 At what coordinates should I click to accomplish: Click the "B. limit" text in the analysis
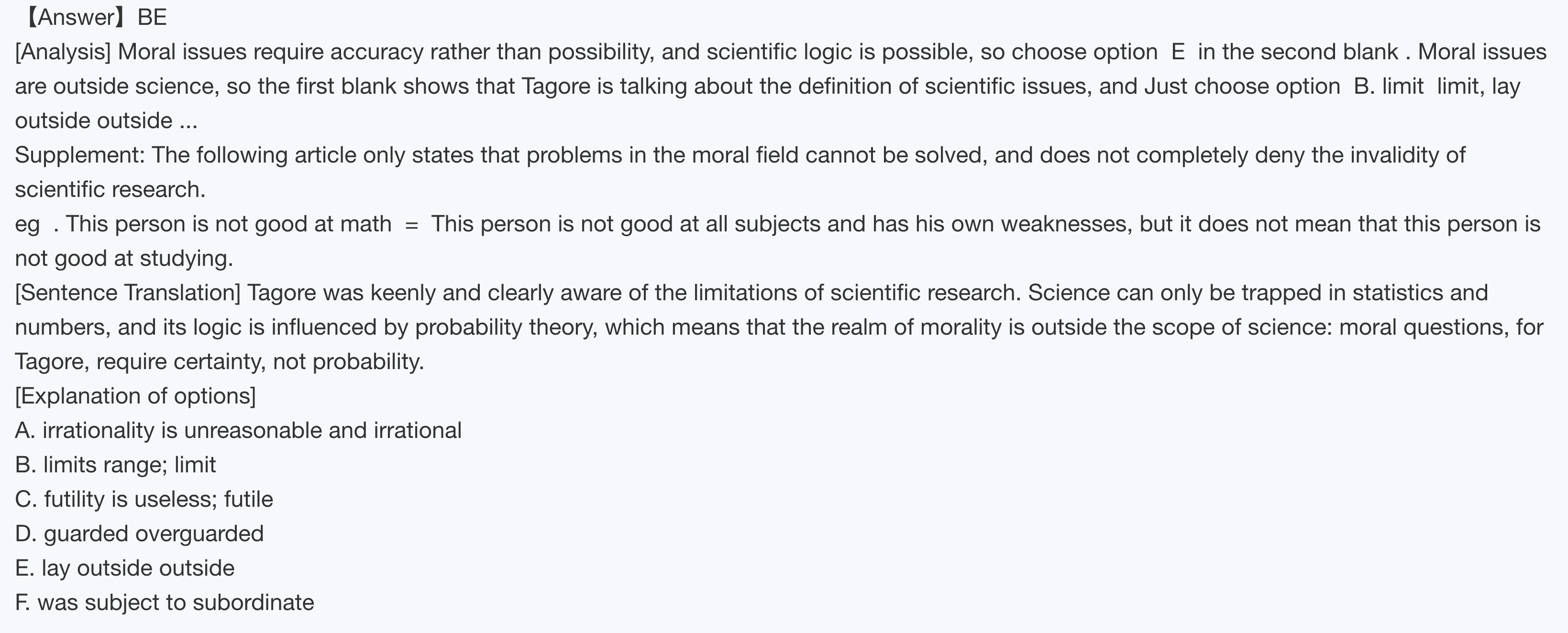coord(1389,87)
